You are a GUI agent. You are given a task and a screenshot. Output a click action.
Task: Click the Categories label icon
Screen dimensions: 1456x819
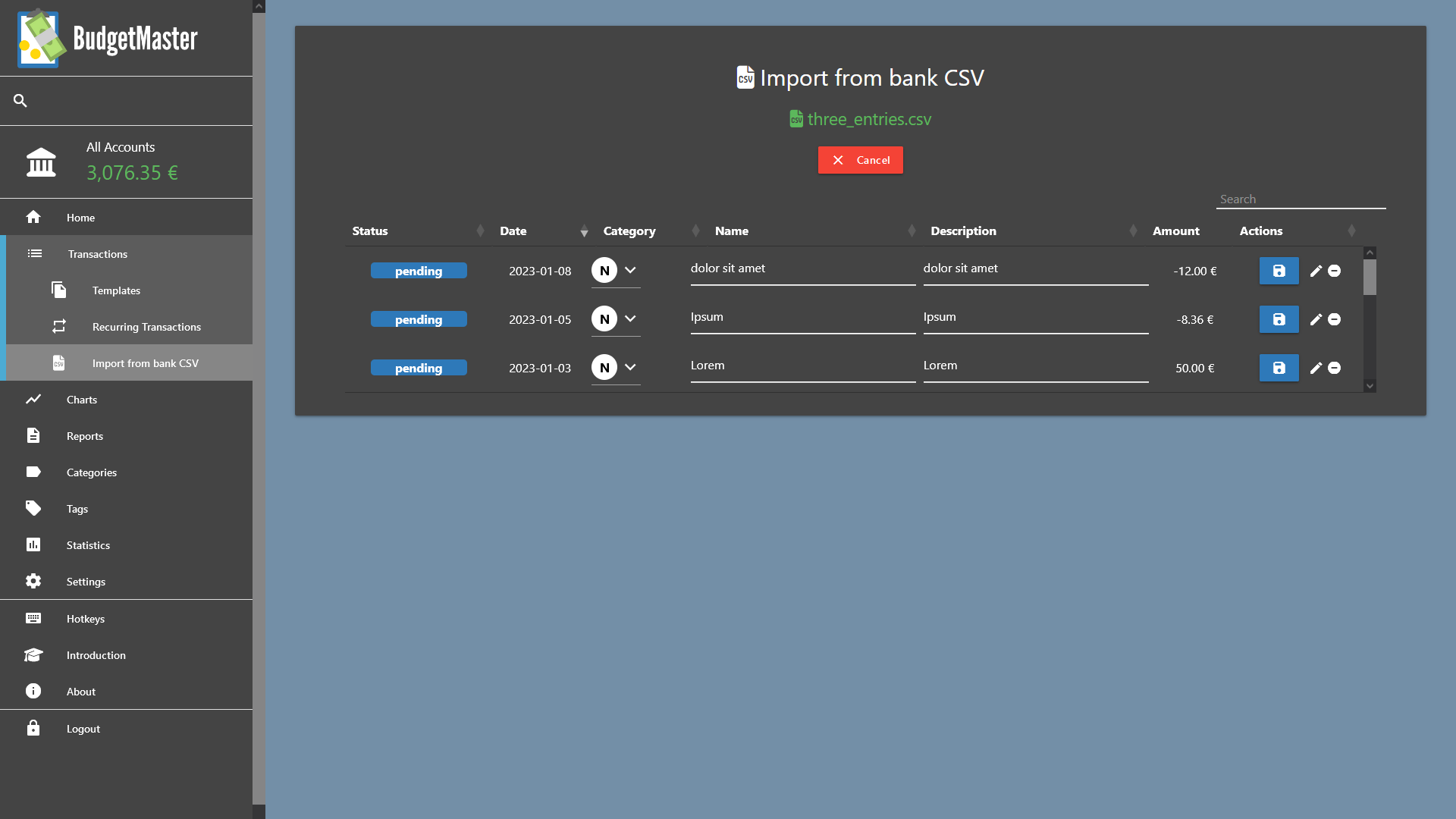tap(33, 472)
